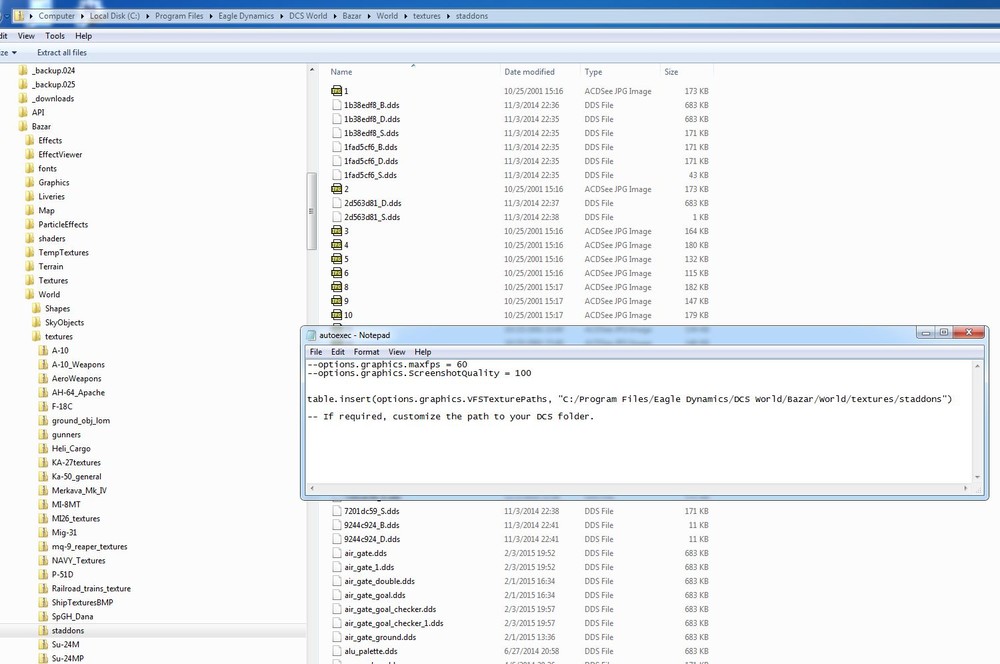Open Notepad's View menu
1000x664 pixels.
point(397,352)
